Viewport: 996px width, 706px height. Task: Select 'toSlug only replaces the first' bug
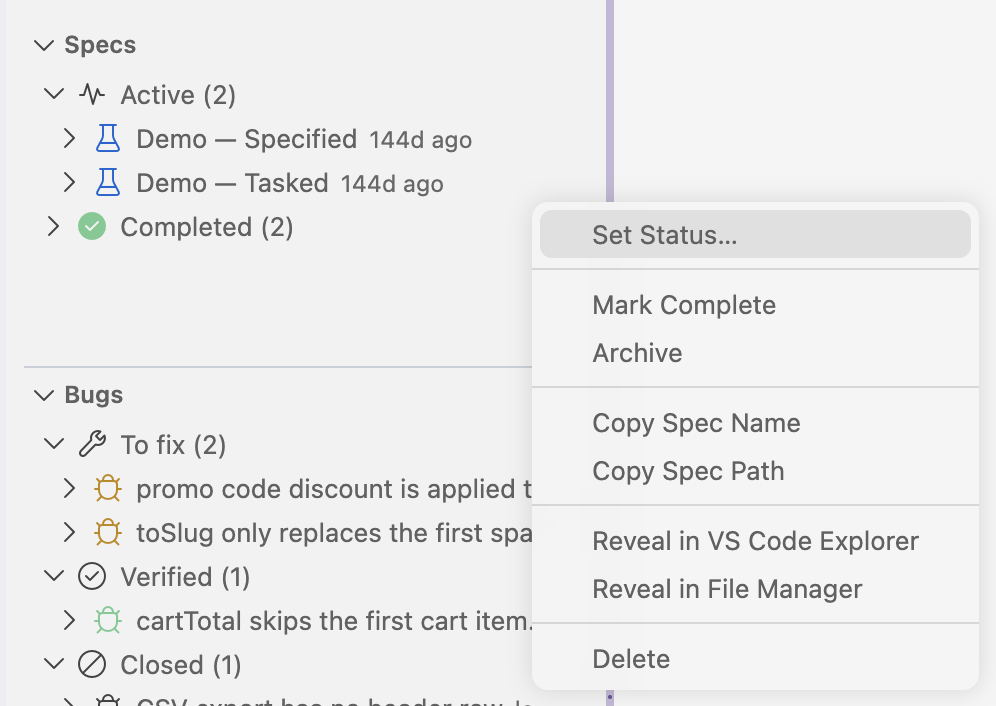334,533
